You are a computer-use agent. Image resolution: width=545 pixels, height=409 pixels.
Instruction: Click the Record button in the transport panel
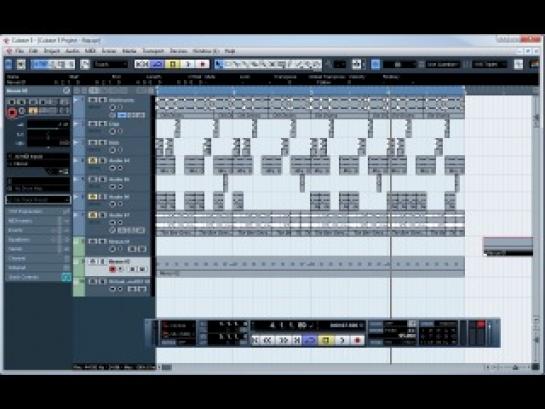coord(357,340)
